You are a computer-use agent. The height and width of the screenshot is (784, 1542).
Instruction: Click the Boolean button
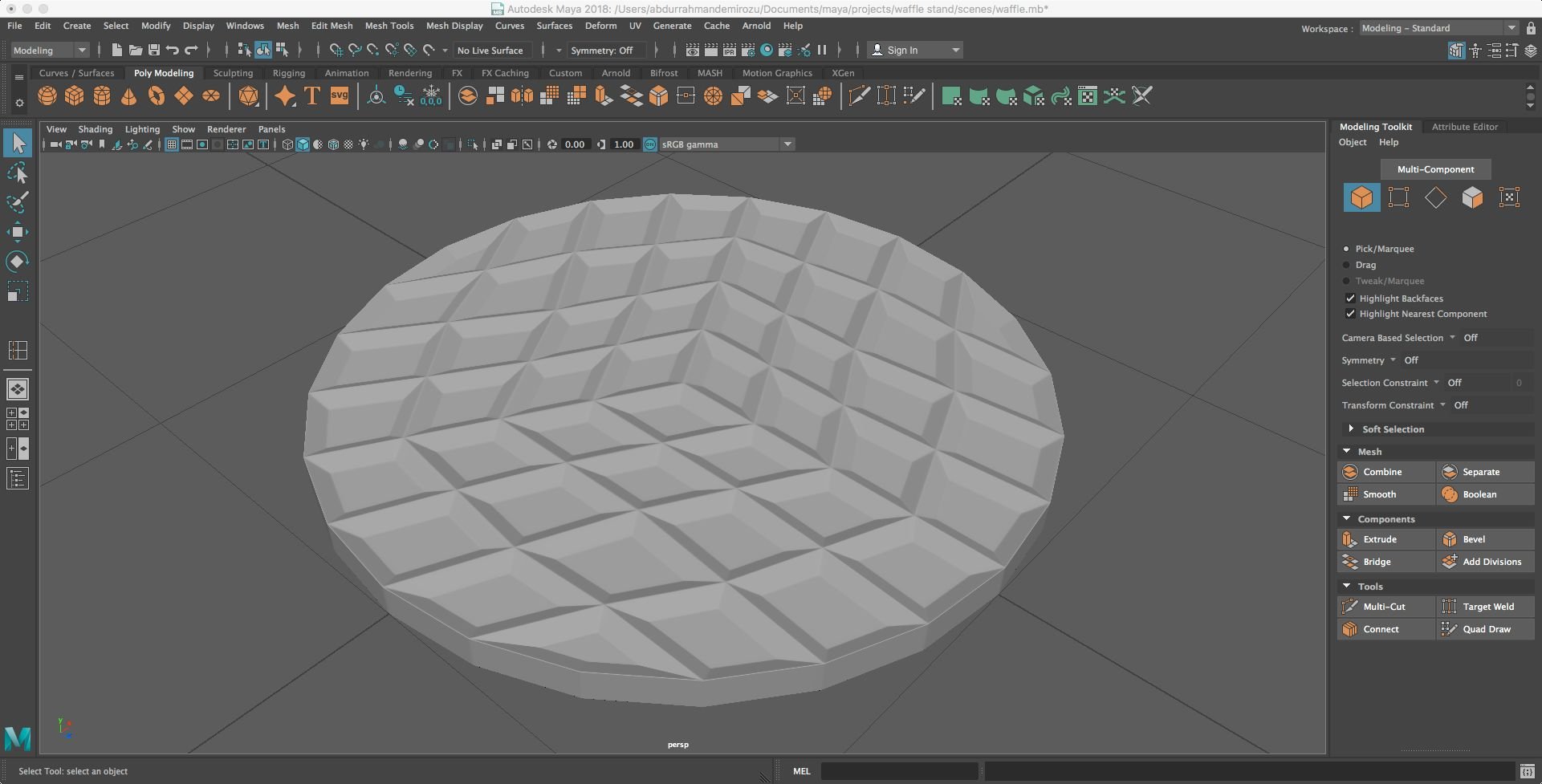coord(1485,494)
